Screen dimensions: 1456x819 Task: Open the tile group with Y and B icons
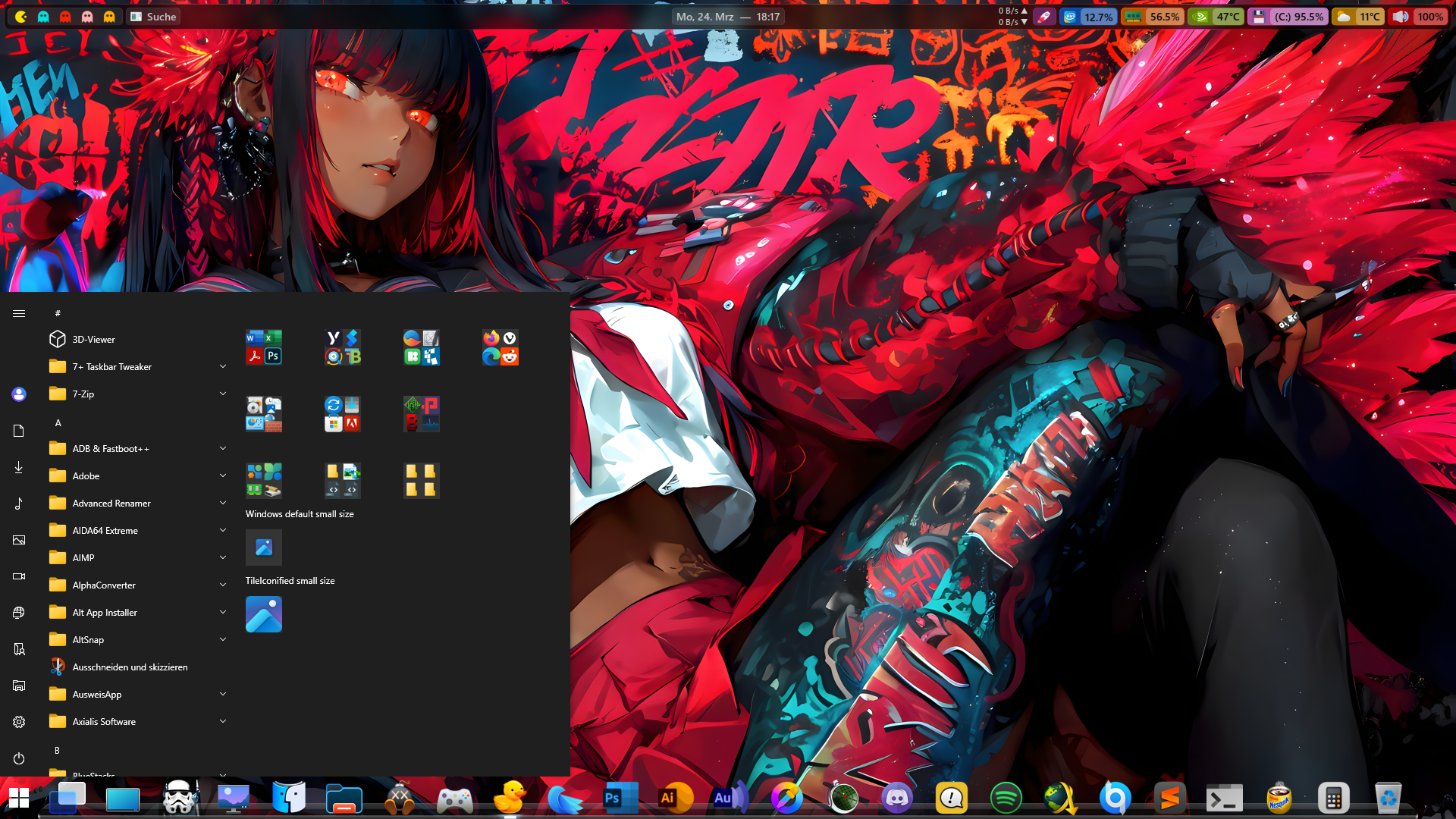343,347
